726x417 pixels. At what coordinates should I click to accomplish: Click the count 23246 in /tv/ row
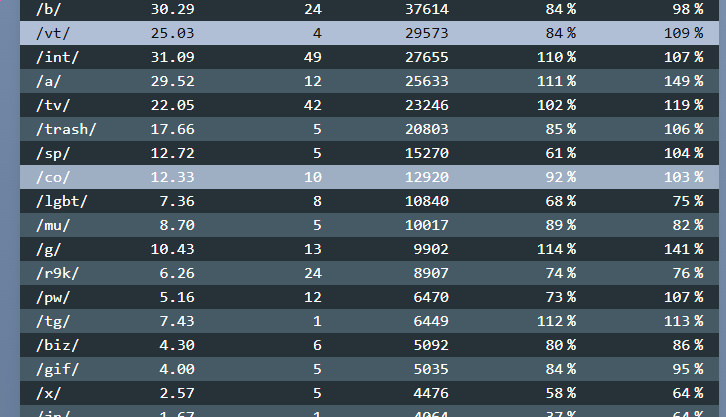pyautogui.click(x=427, y=106)
